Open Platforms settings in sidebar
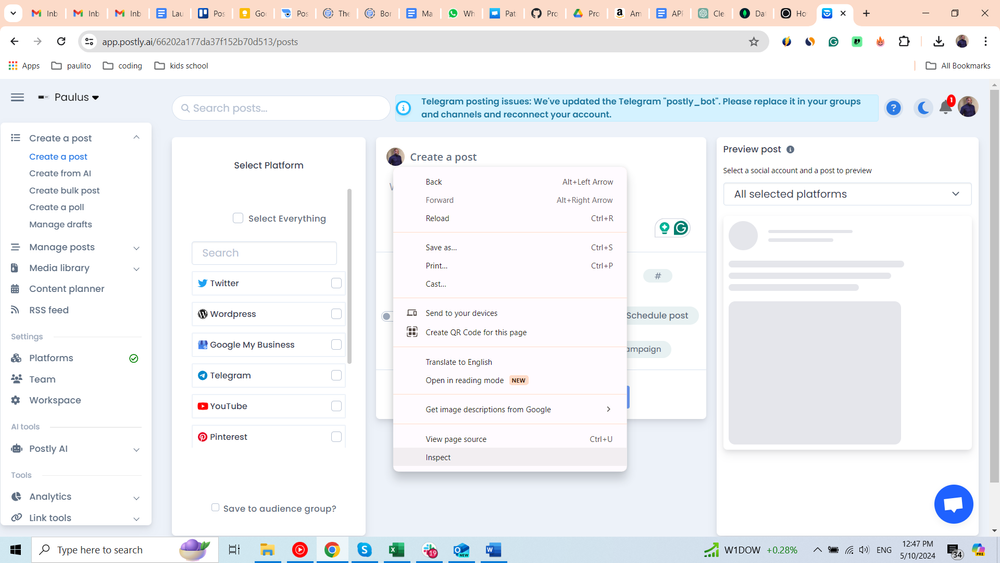 click(51, 358)
